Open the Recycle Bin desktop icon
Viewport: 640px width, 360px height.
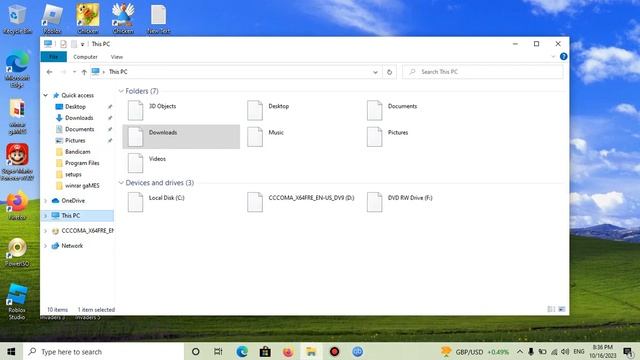[x=17, y=19]
